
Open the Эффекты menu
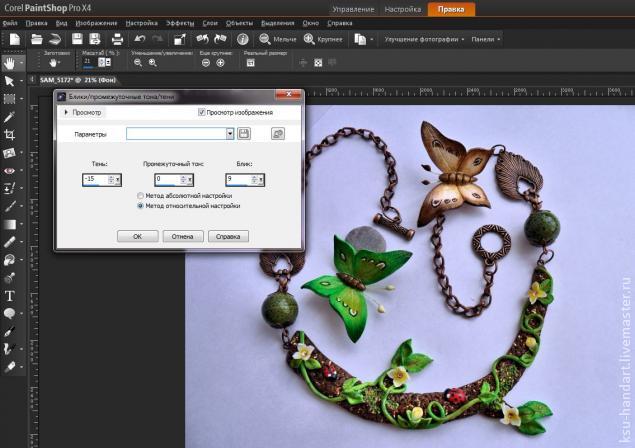click(x=180, y=23)
